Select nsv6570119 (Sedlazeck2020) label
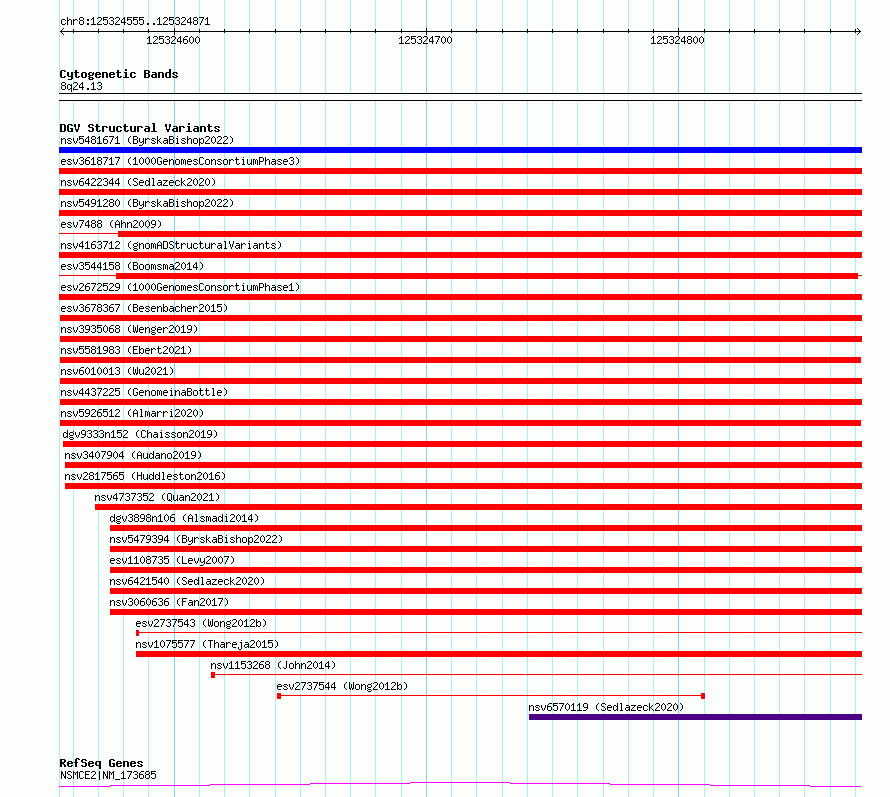 click(x=606, y=707)
